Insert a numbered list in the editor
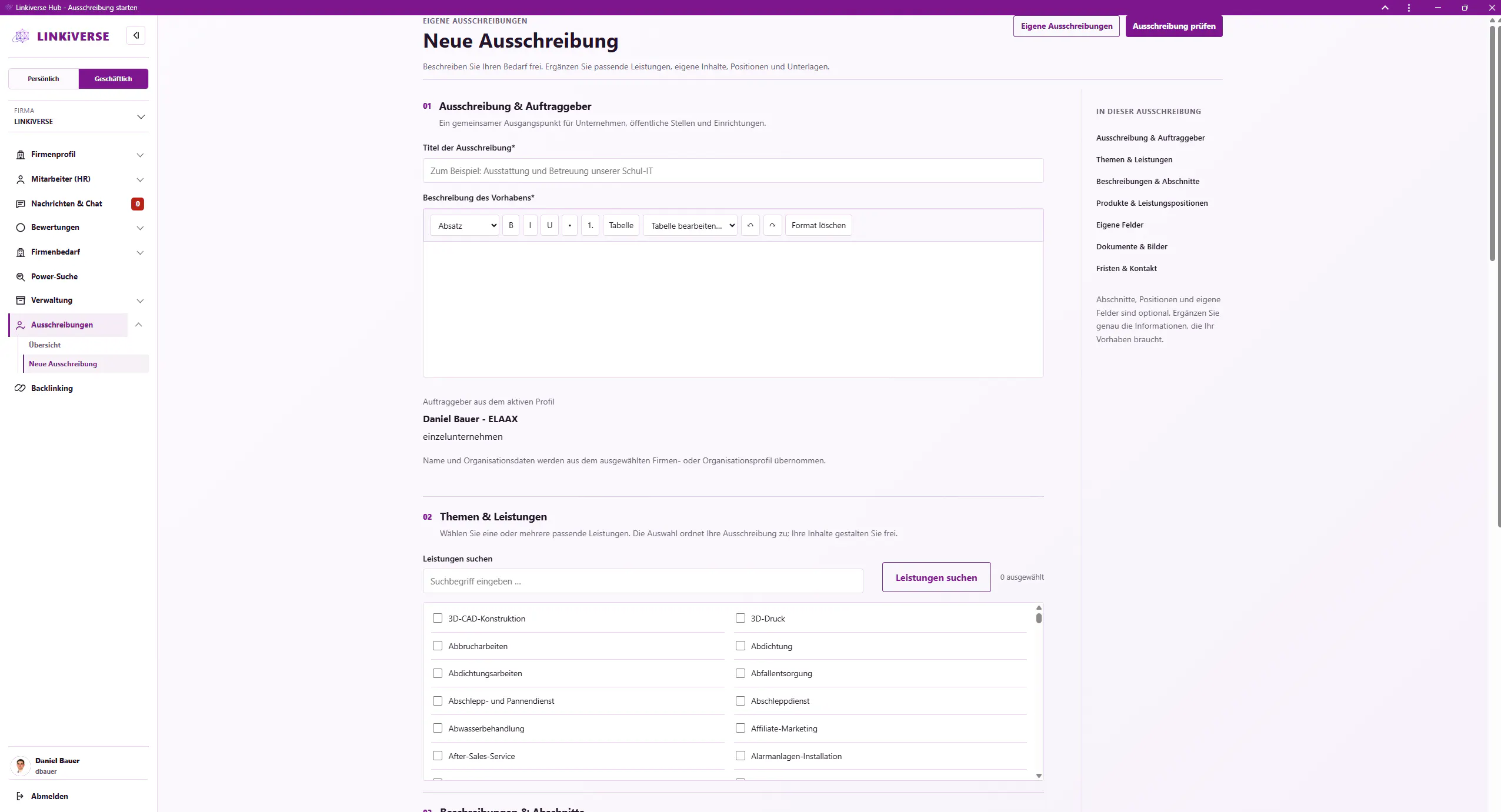Screen dimensions: 1501x812 pos(591,225)
